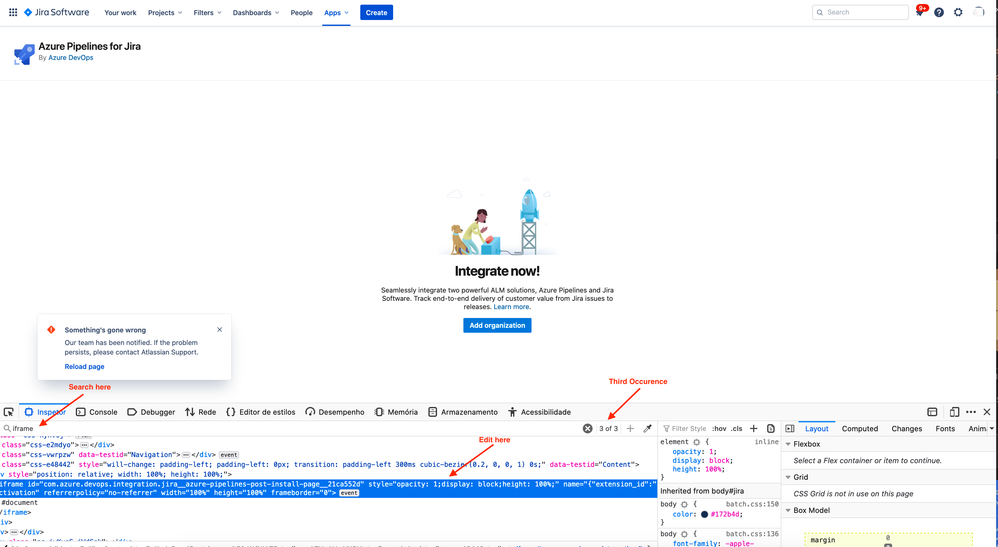
Task: Collapse the Grid section
Action: [x=788, y=477]
